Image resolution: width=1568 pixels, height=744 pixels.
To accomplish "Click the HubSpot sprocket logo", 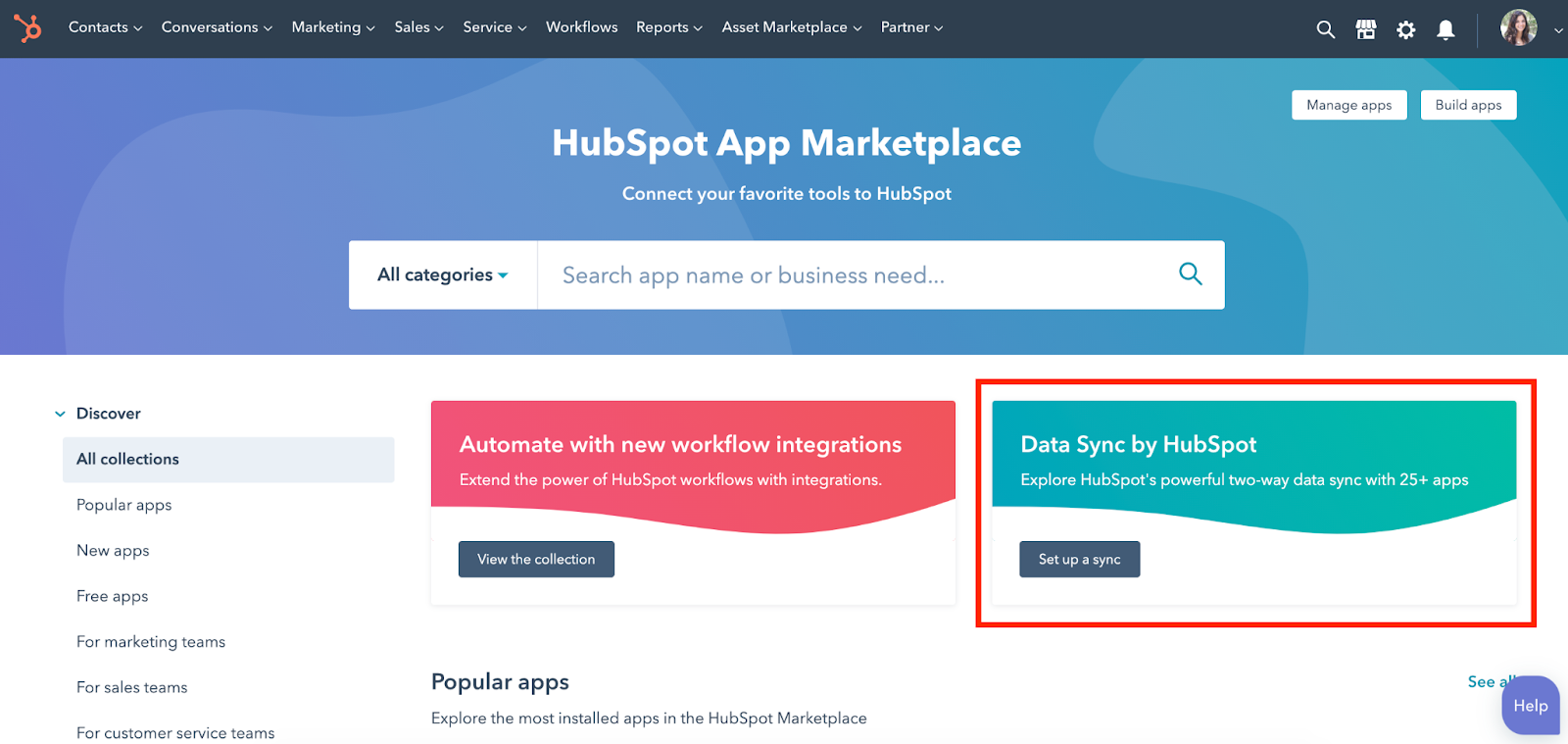I will pyautogui.click(x=27, y=27).
